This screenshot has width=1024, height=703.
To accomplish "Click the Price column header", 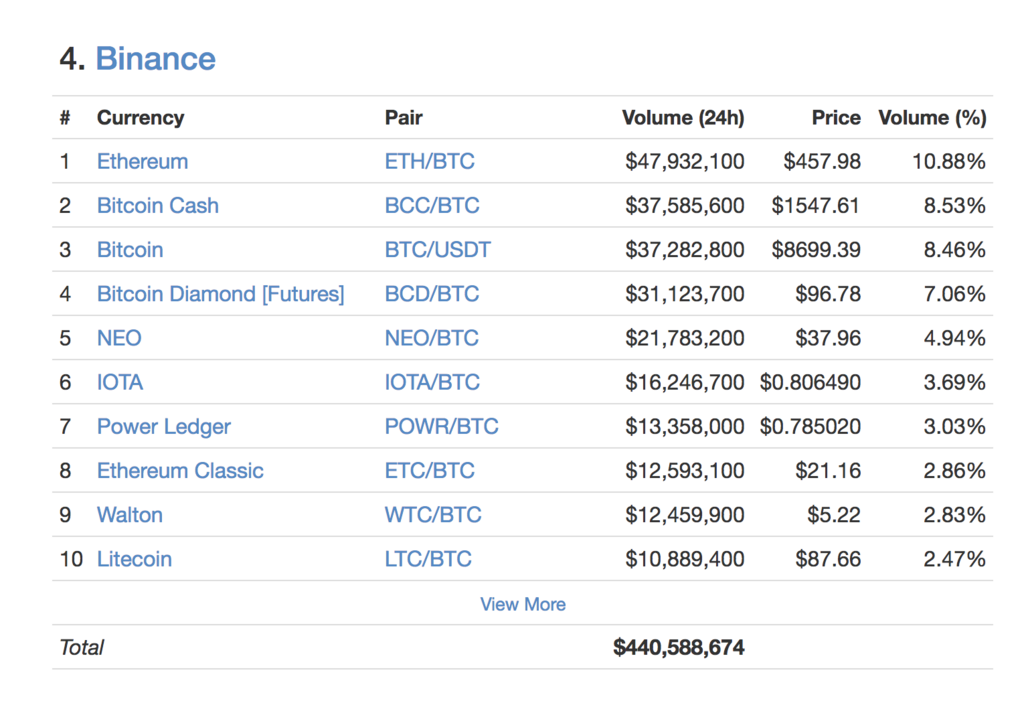I will tap(836, 118).
